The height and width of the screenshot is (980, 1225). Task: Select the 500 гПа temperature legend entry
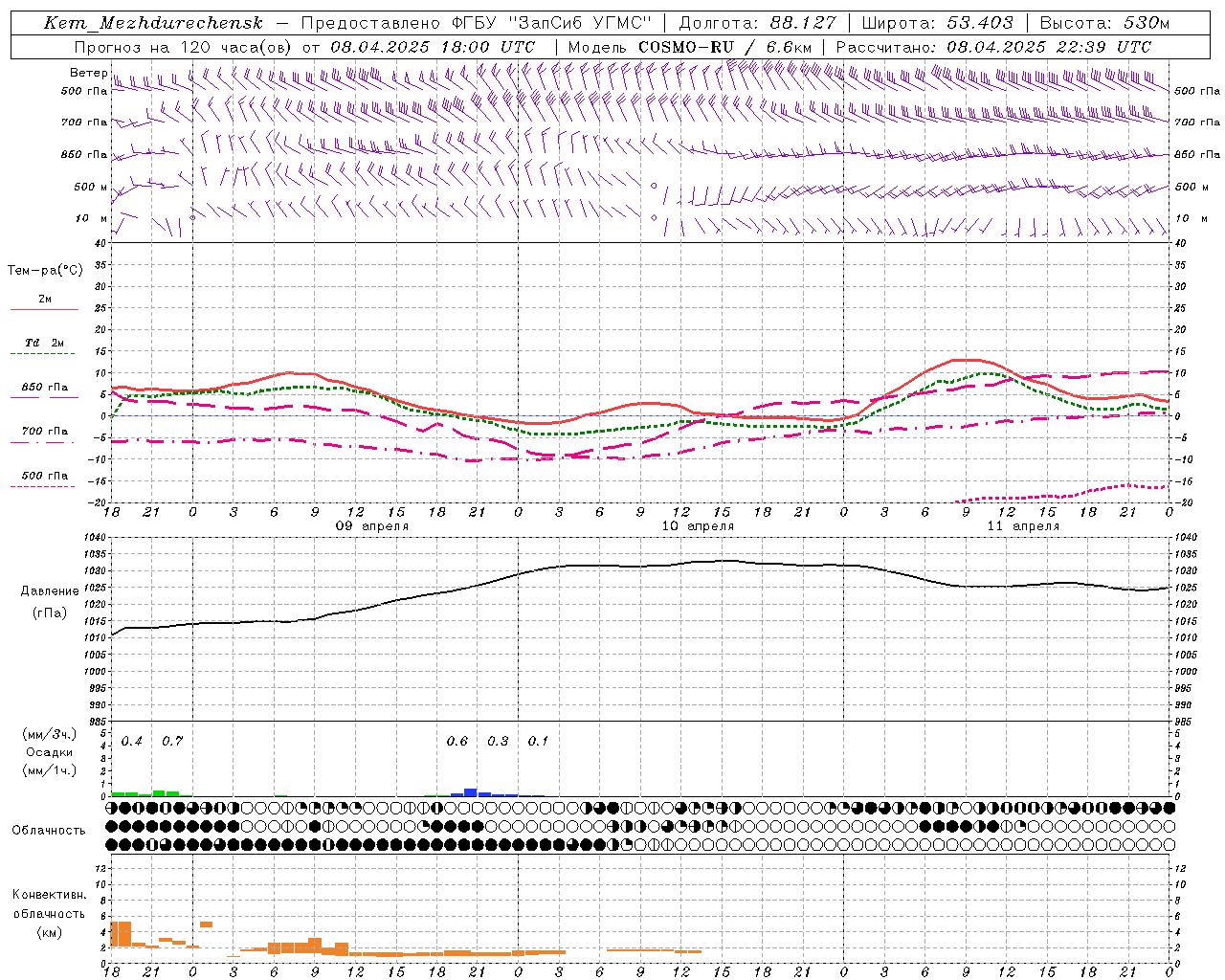pyautogui.click(x=45, y=476)
